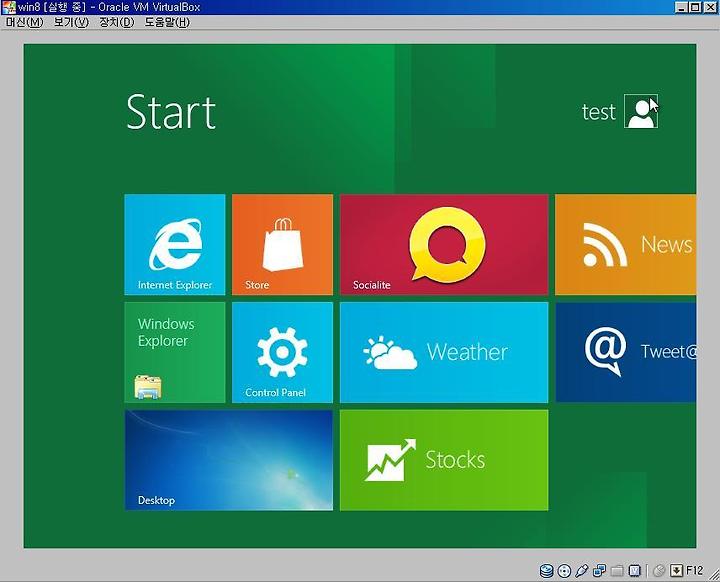Click the shared folders status icon
This screenshot has height=582, width=720.
click(617, 571)
